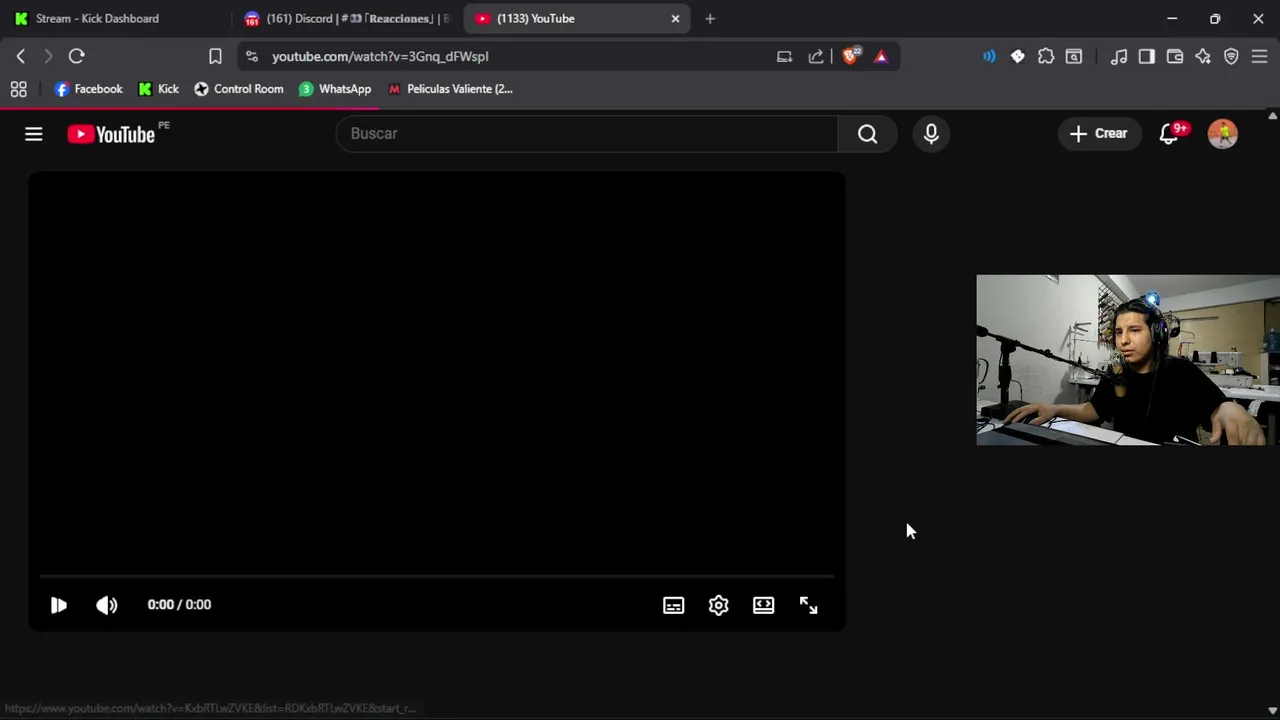Switch to the Discord Reacciones tab
The height and width of the screenshot is (720, 1280).
[x=348, y=18]
